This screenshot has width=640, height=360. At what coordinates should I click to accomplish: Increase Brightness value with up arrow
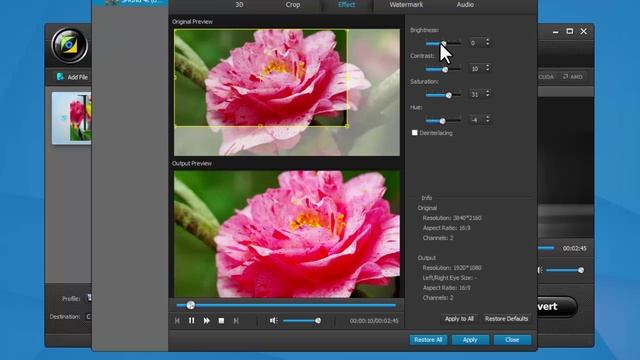pyautogui.click(x=487, y=40)
